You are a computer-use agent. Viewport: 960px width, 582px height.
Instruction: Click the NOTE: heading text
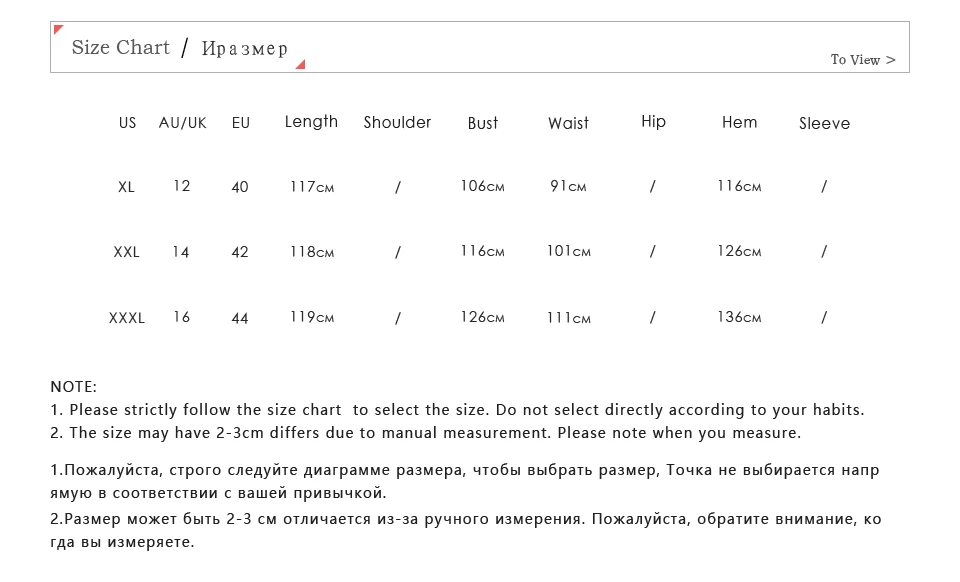point(73,387)
